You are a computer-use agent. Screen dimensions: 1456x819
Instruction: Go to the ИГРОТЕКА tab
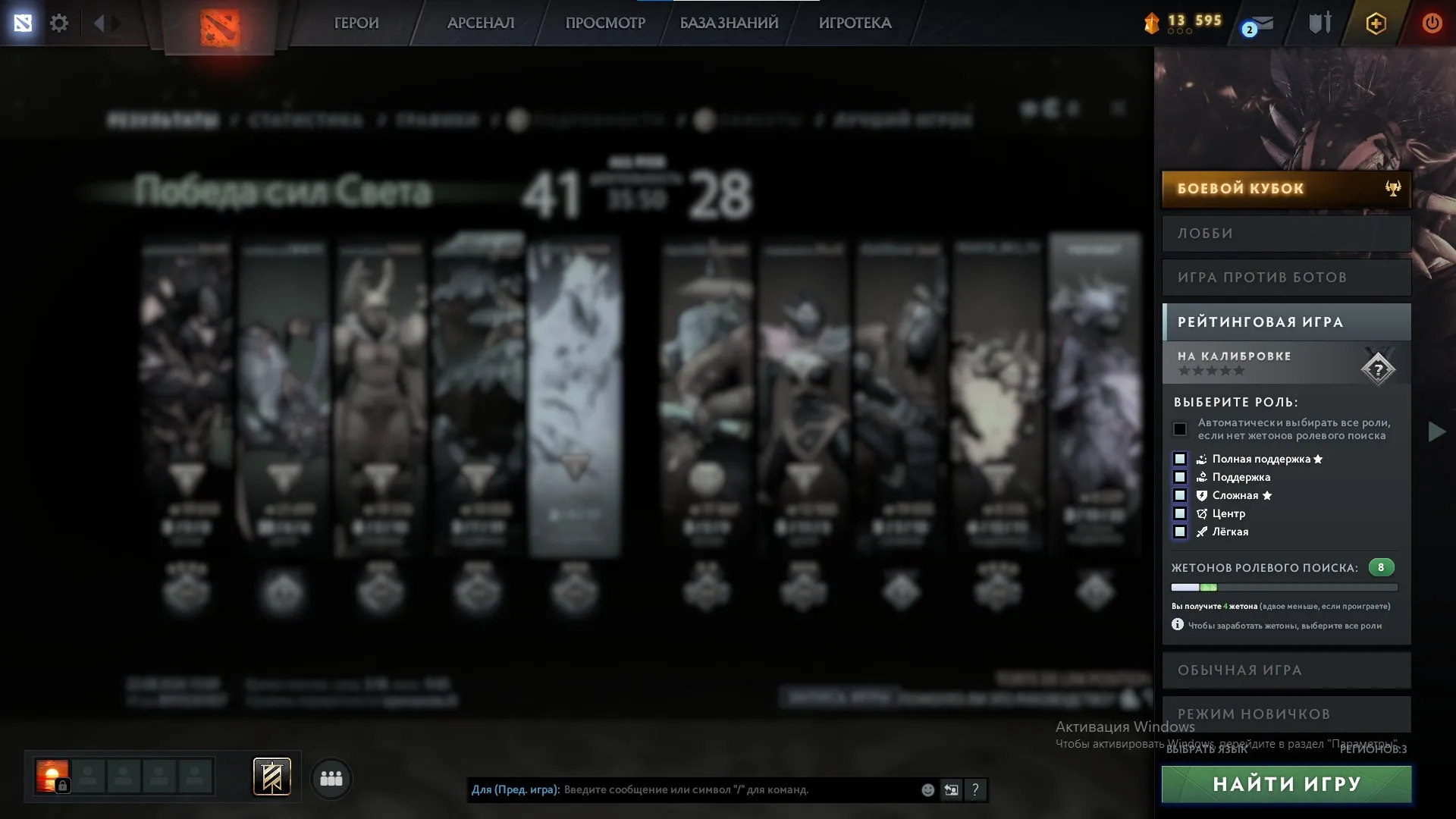(855, 23)
